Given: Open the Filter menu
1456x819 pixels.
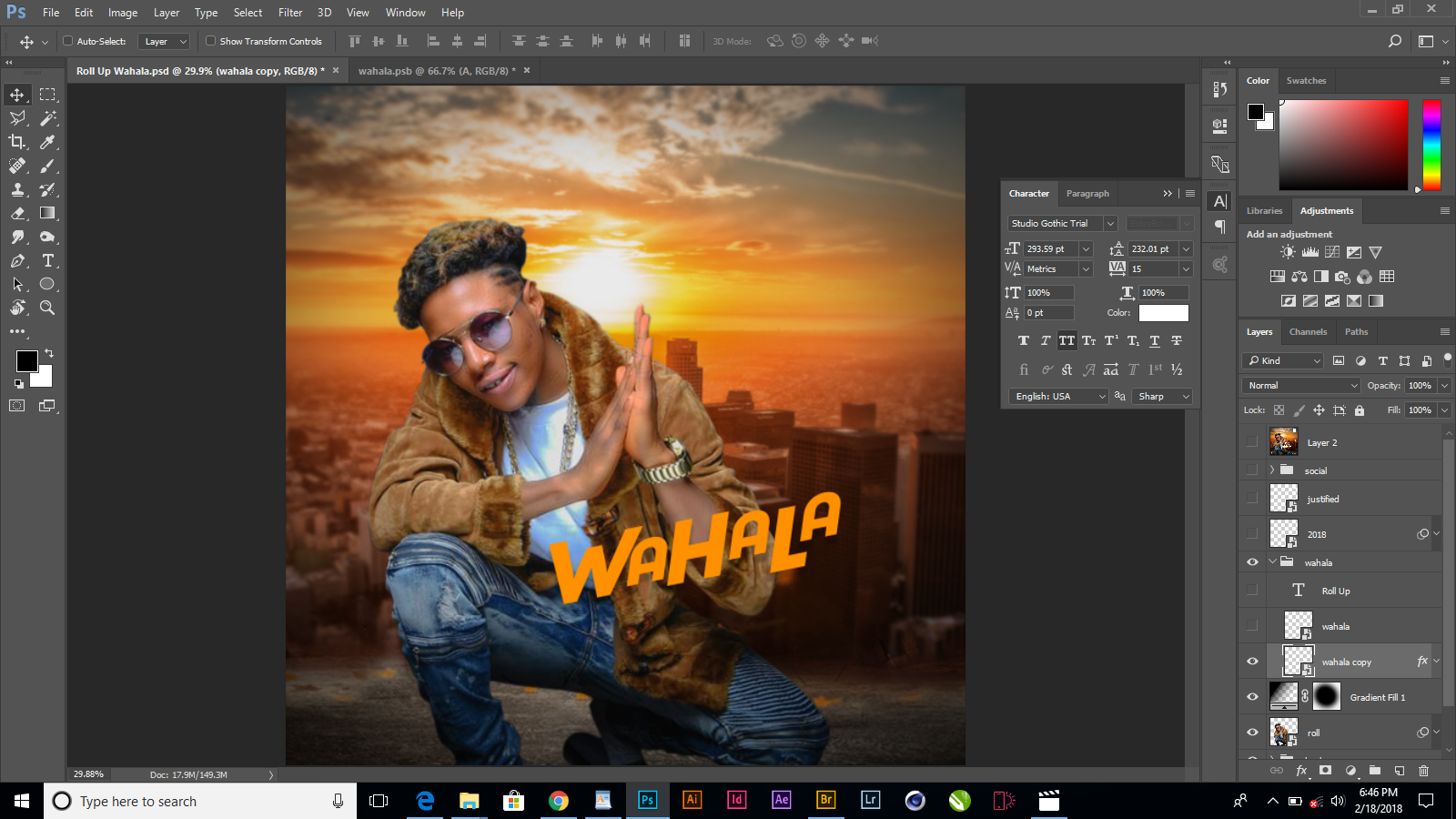Looking at the screenshot, I should 290,13.
